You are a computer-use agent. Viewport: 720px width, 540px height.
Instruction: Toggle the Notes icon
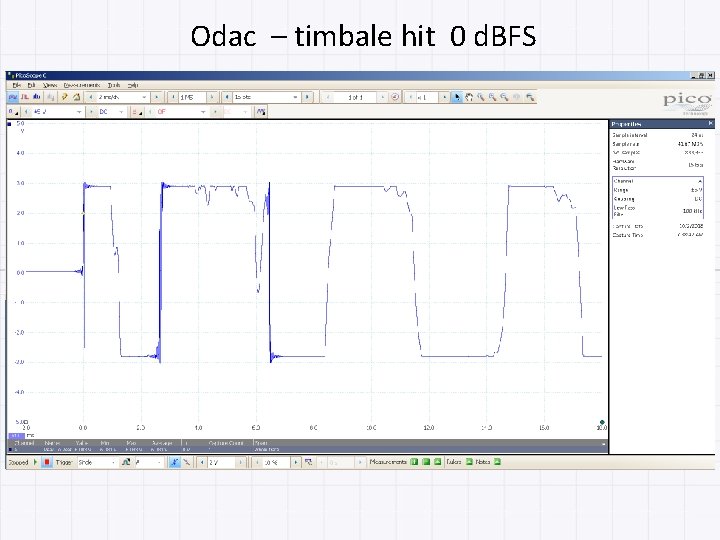pos(497,461)
